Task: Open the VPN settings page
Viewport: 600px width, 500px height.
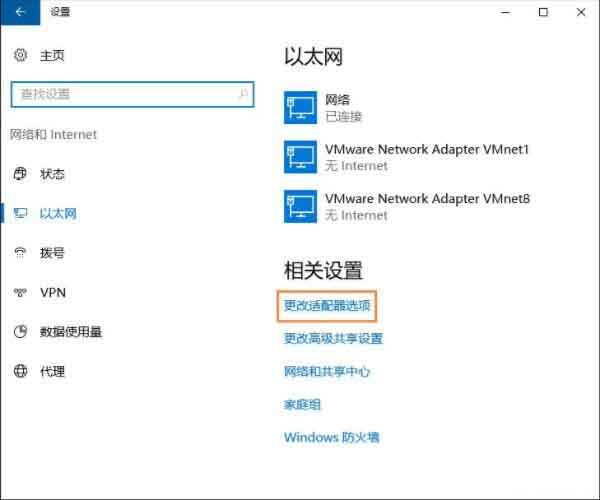Action: click(53, 293)
